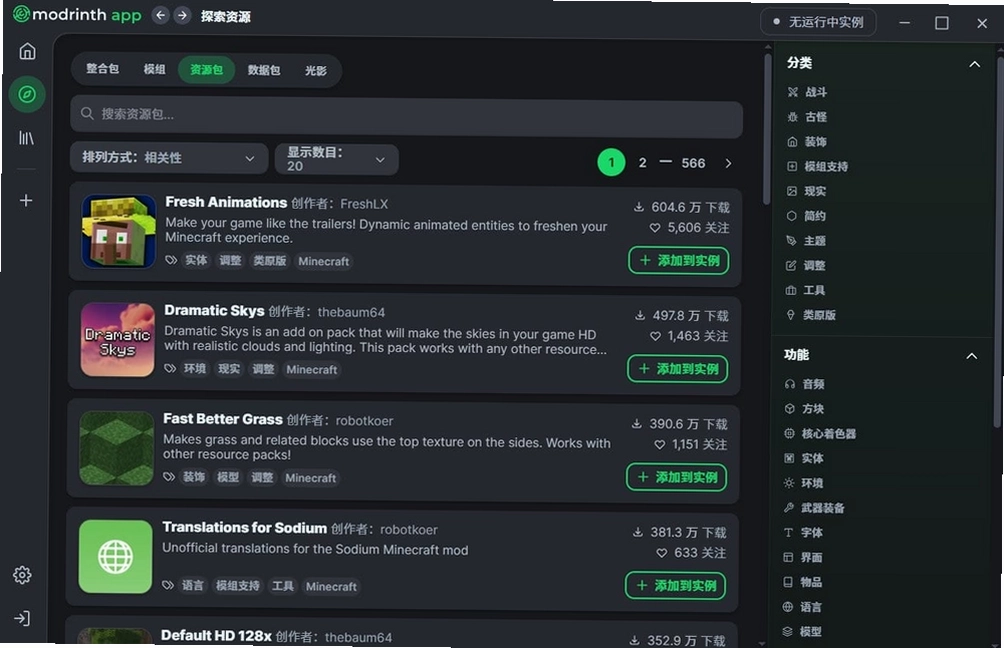Select the 战斗 combat category
This screenshot has width=1004, height=648.
[x=807, y=92]
